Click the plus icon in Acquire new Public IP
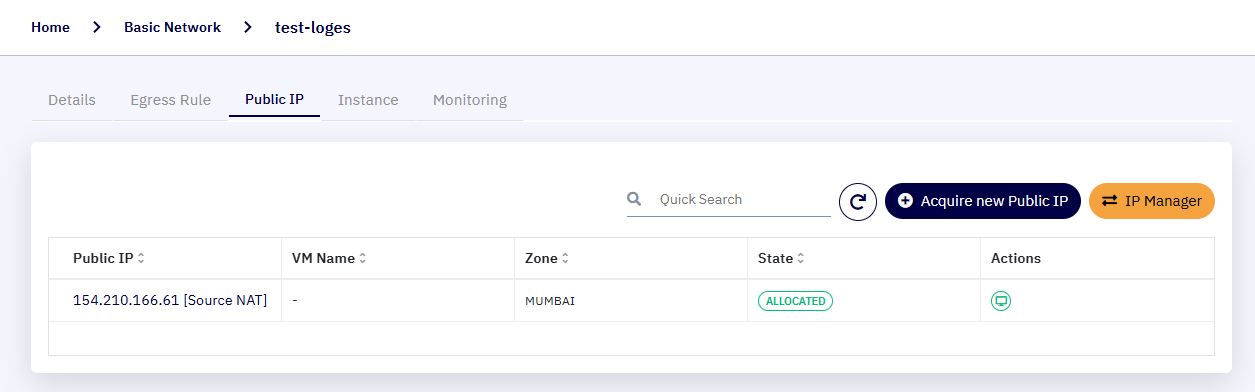1255x392 pixels. click(x=906, y=201)
